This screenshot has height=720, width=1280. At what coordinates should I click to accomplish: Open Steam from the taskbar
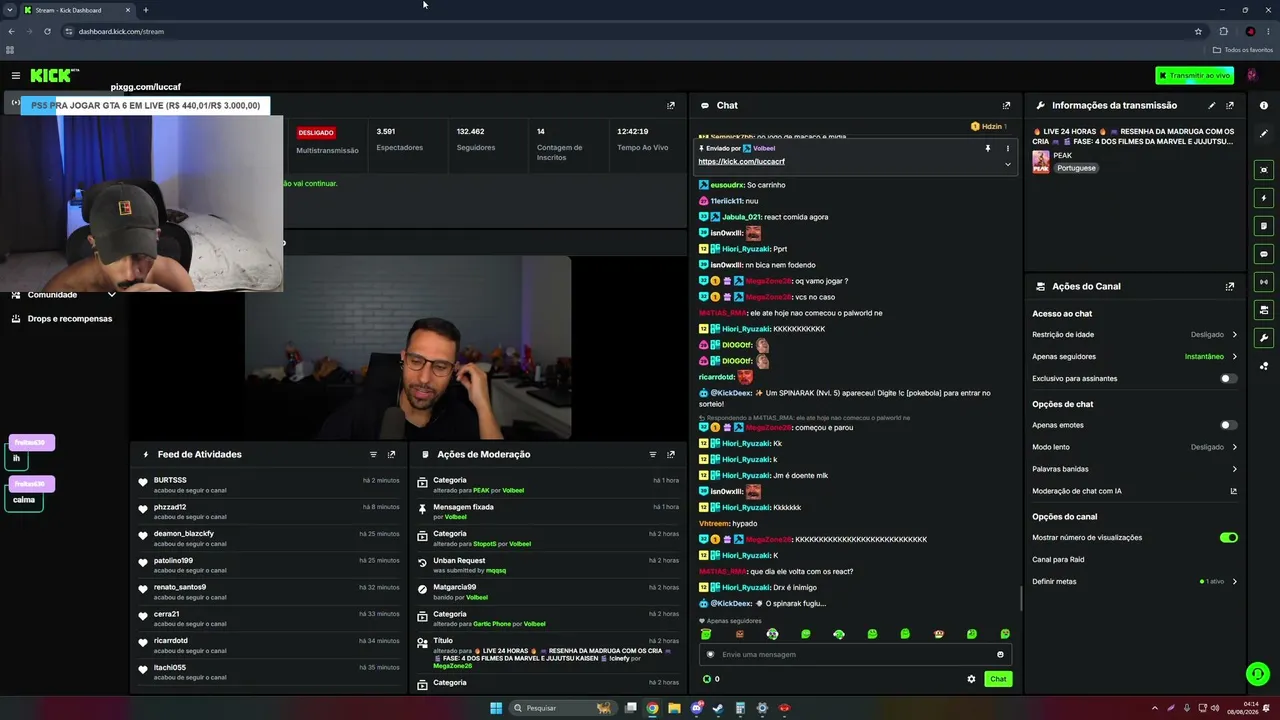click(718, 708)
